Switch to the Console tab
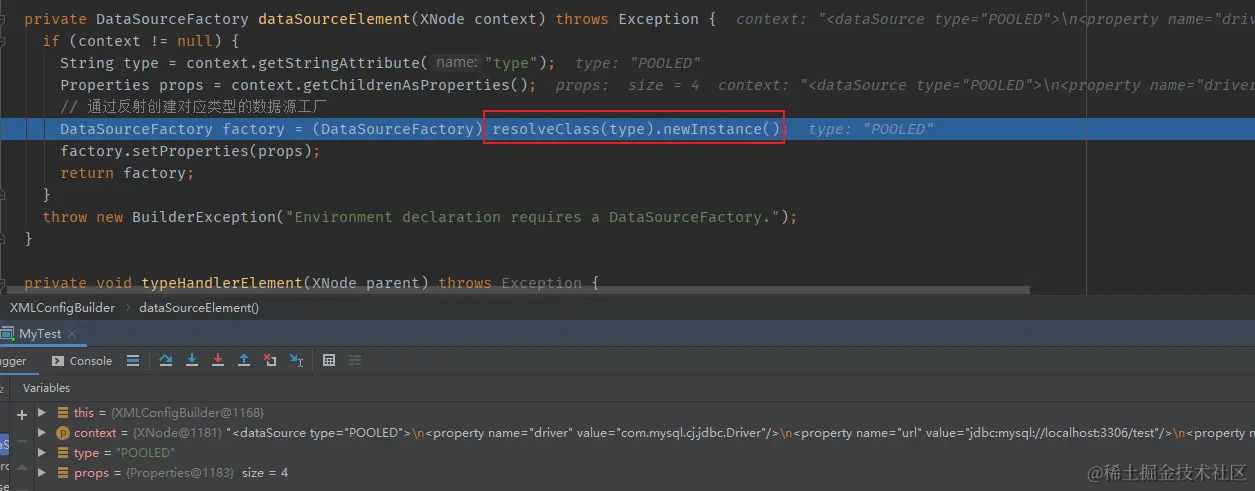This screenshot has width=1255, height=491. pos(82,361)
